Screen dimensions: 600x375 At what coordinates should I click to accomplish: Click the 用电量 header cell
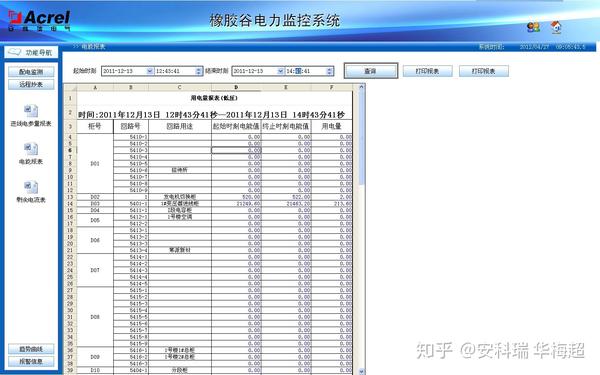click(x=331, y=126)
